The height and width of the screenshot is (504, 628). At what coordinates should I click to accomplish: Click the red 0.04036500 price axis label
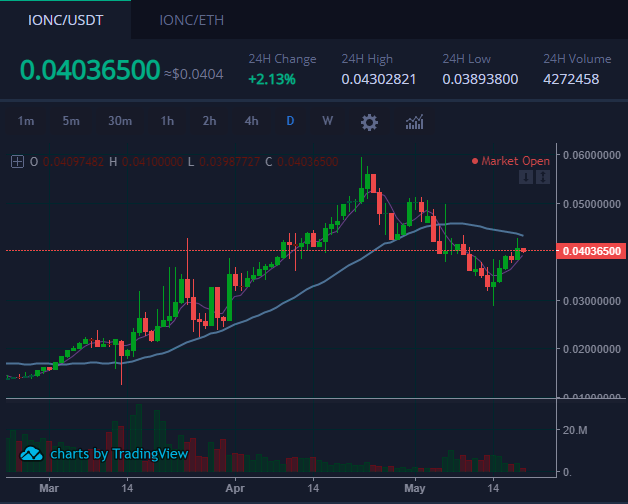pyautogui.click(x=591, y=251)
